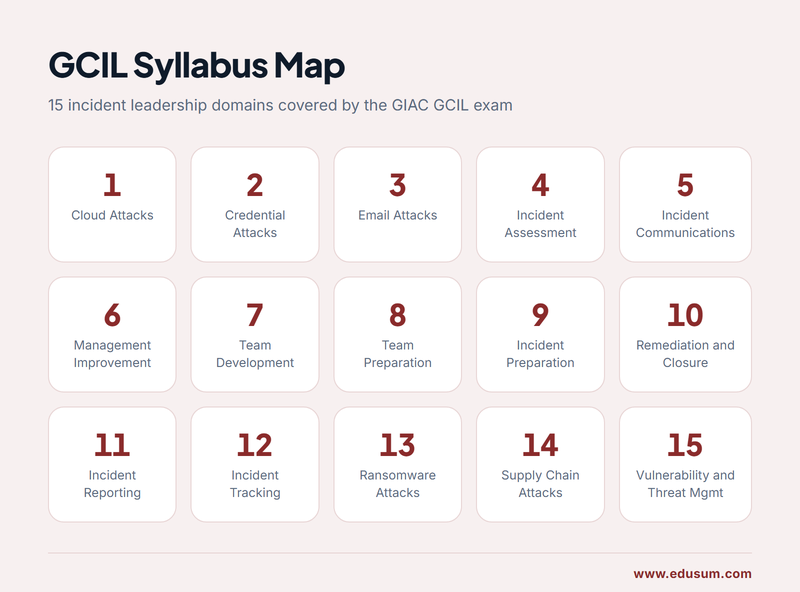Click the subtitle about 15 incident leadership domains
800x592 pixels.
280,105
